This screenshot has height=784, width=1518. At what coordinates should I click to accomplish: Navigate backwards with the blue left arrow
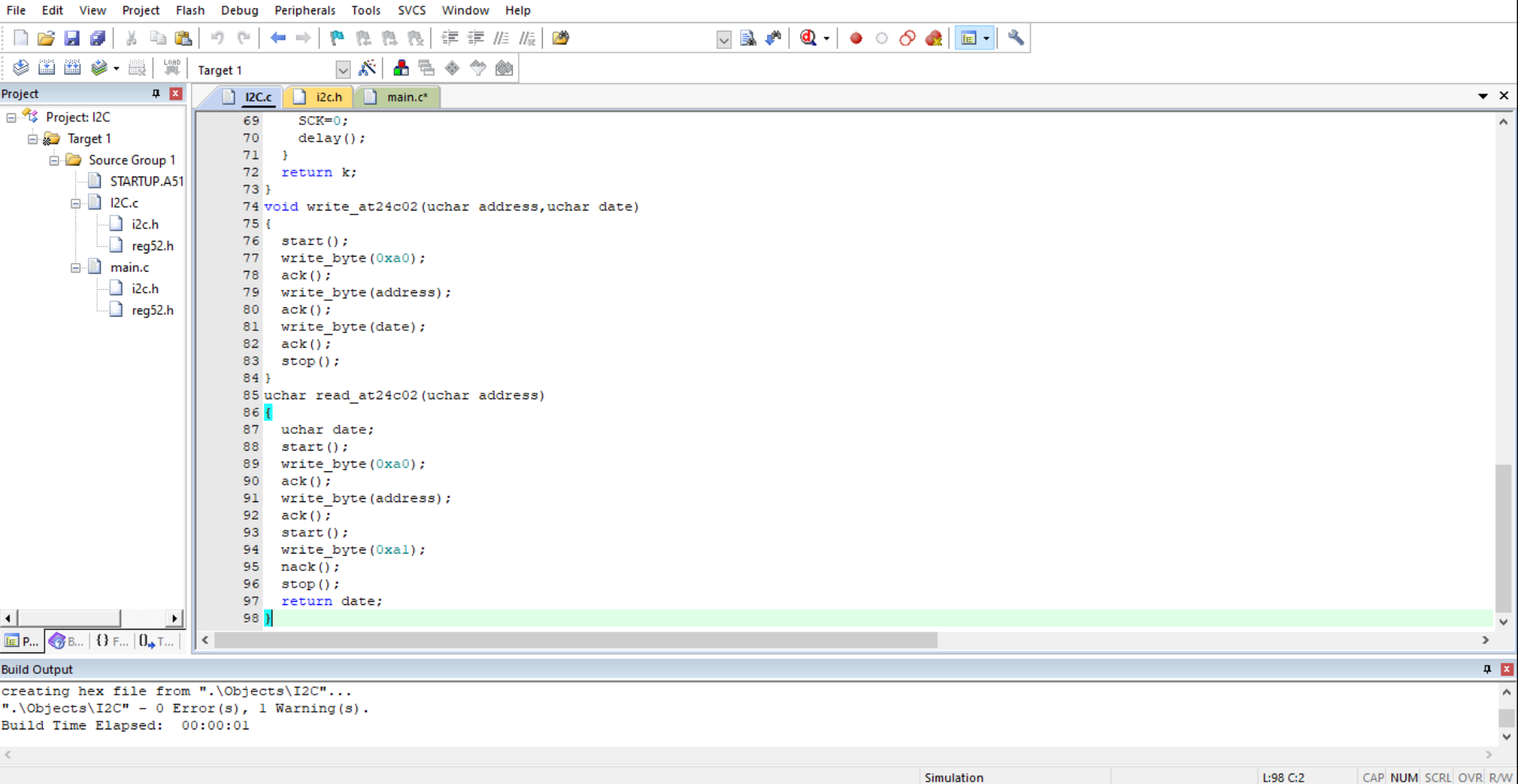[277, 38]
